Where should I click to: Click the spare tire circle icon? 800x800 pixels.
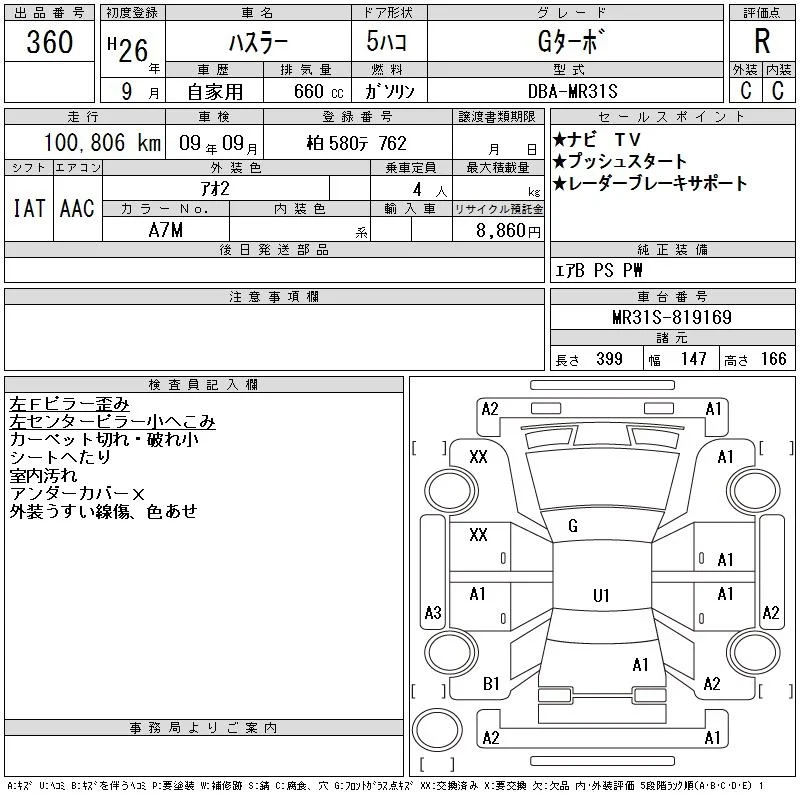tap(437, 730)
